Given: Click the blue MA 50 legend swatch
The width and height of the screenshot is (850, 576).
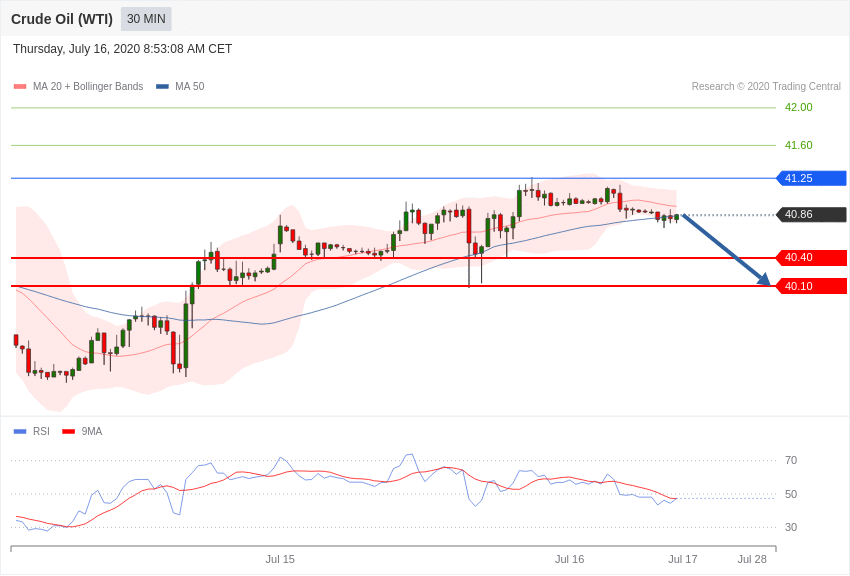Looking at the screenshot, I should click(162, 87).
